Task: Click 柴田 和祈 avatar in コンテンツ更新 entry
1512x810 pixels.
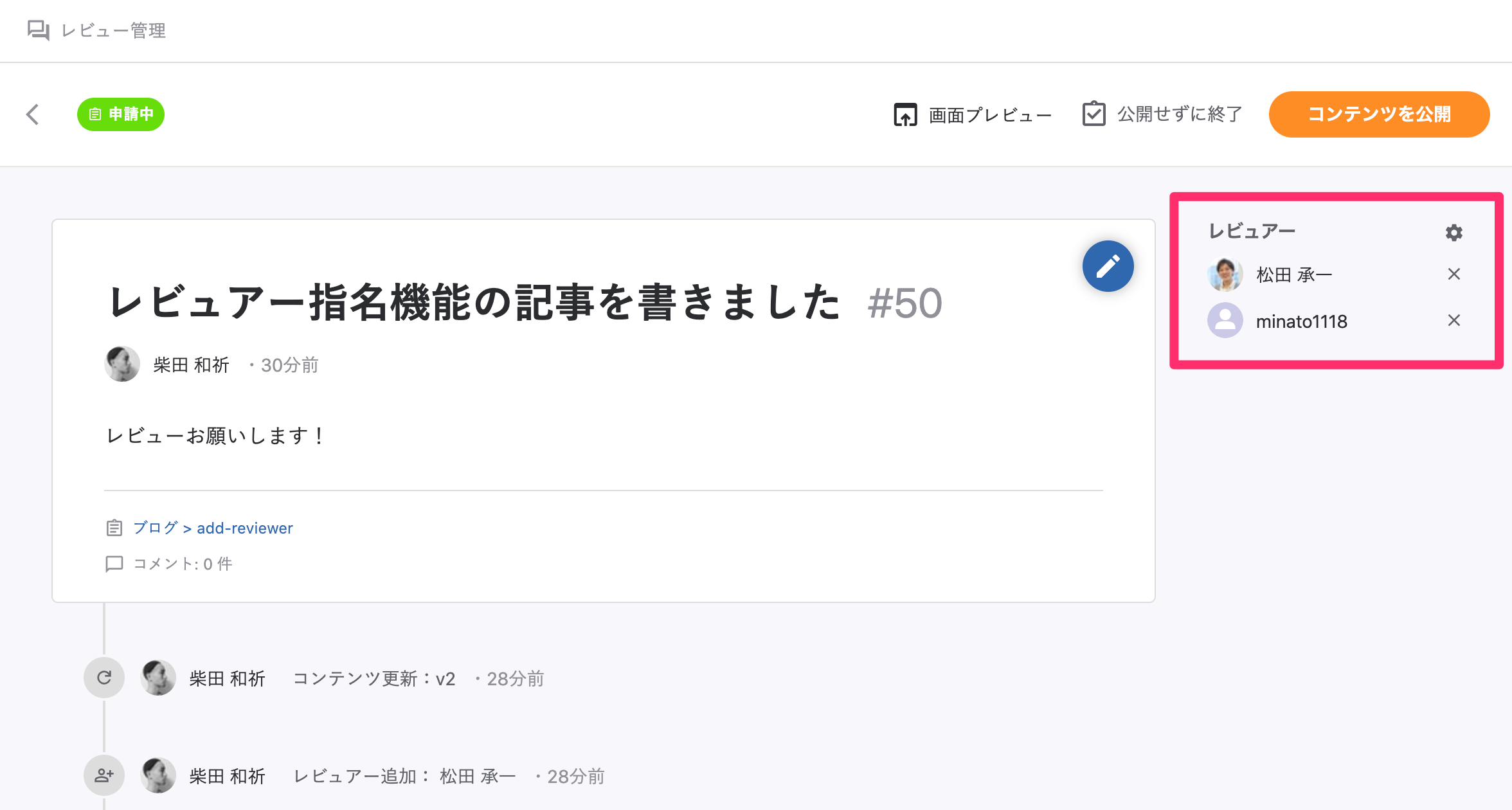Action: (x=158, y=678)
